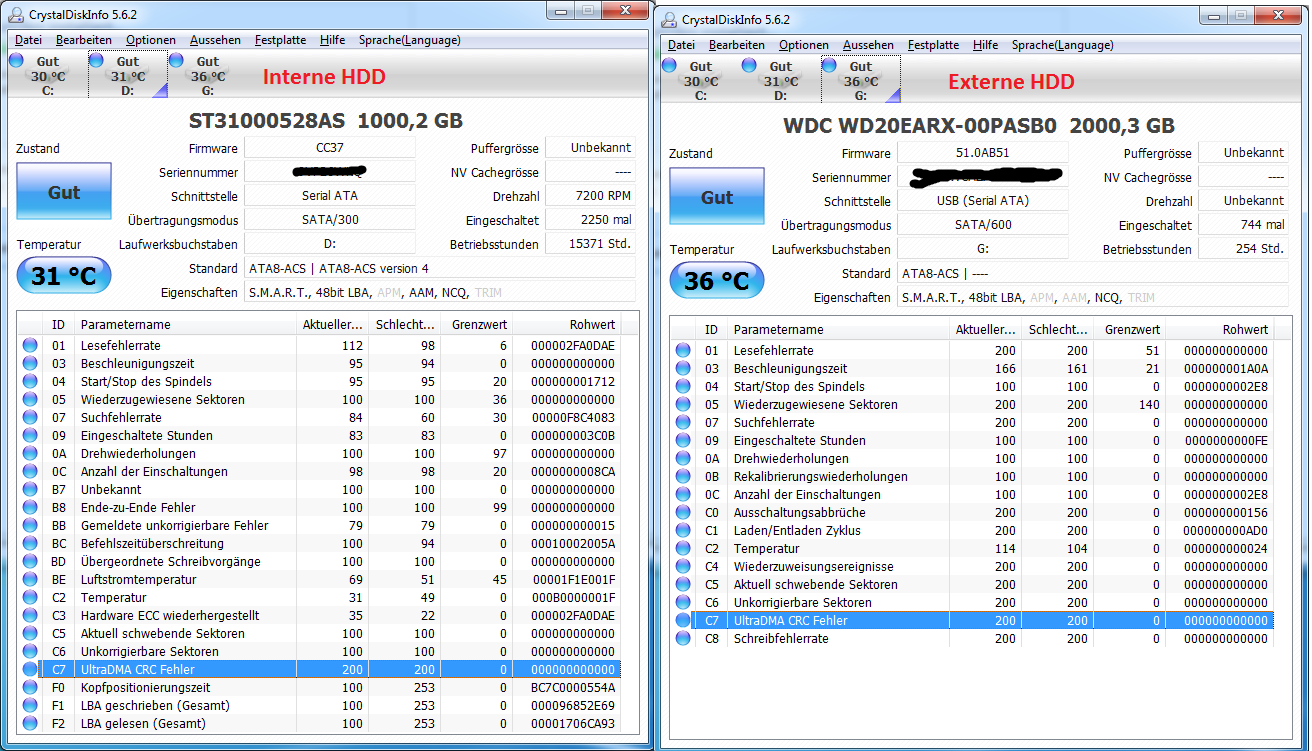Screen dimensions: 1312x751
Task: Select drive D: tab in left window
Action: point(127,76)
